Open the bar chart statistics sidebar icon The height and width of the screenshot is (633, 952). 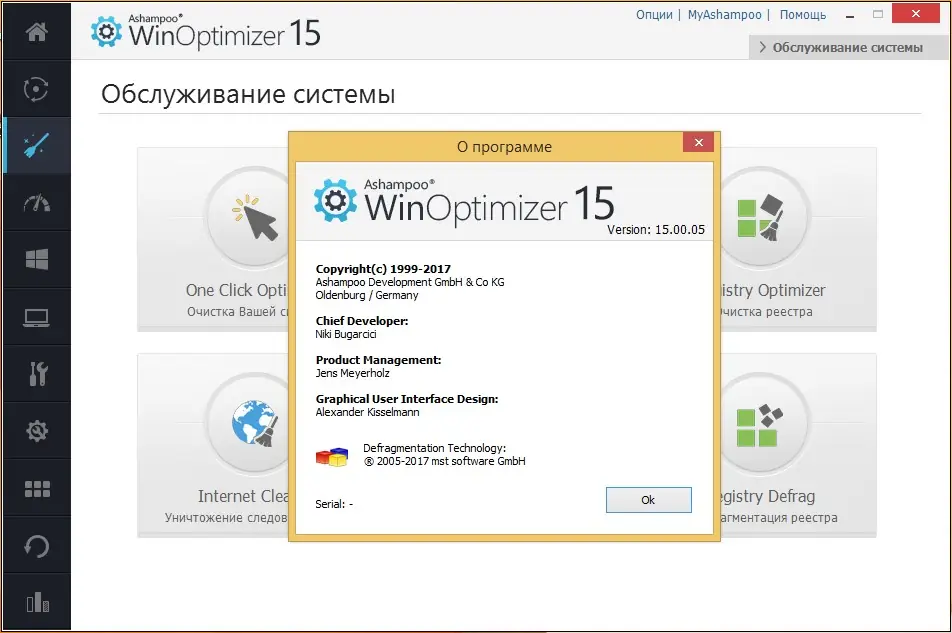(38, 602)
